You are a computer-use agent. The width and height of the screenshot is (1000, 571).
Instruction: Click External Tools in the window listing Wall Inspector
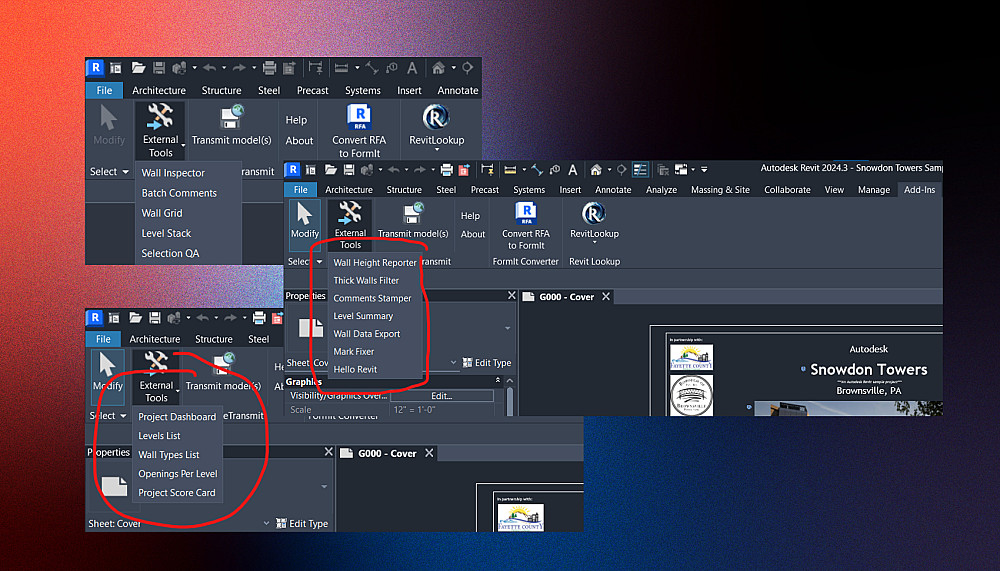[160, 131]
